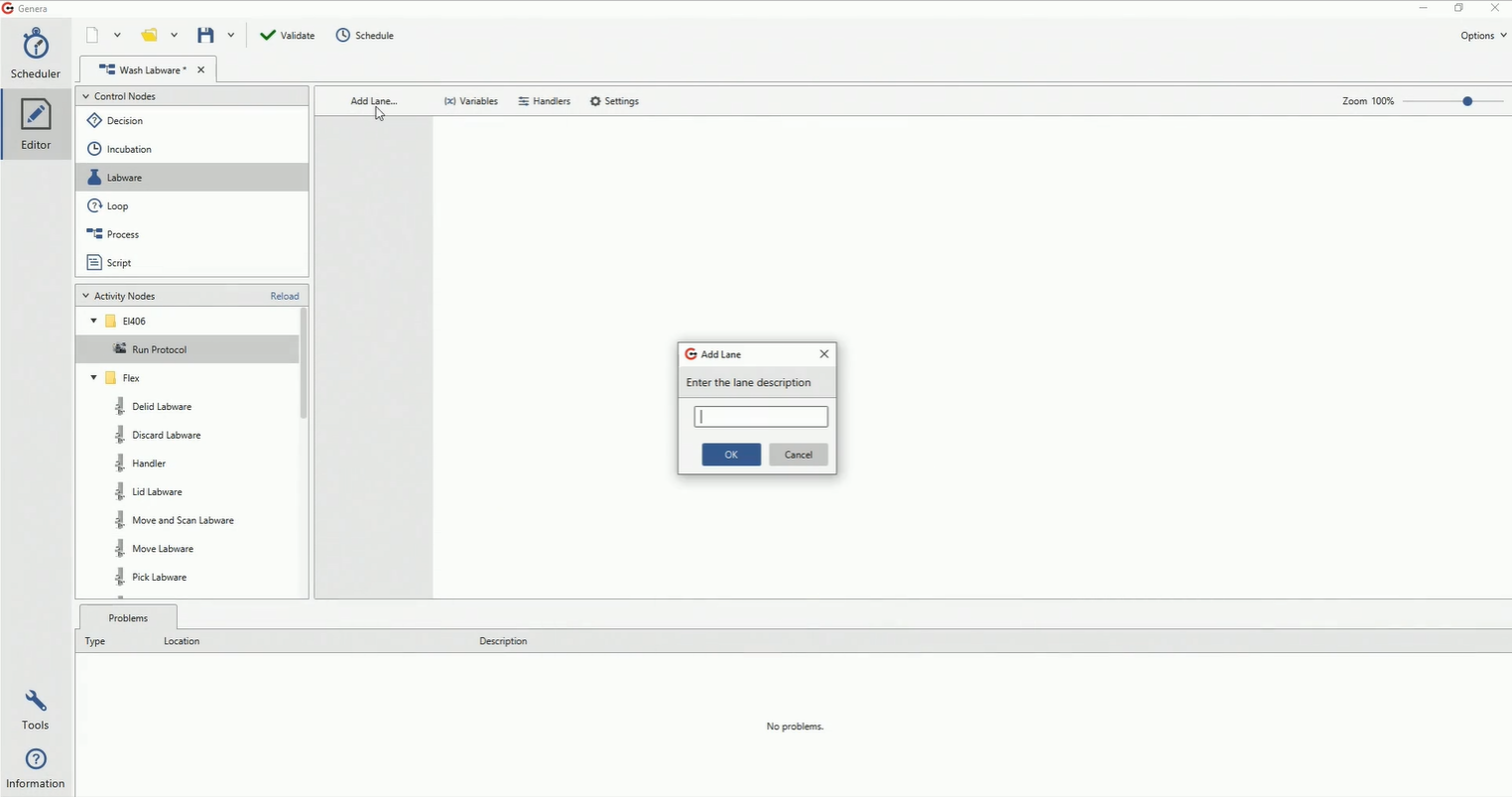
Task: Open the Variables panel
Action: click(x=470, y=100)
